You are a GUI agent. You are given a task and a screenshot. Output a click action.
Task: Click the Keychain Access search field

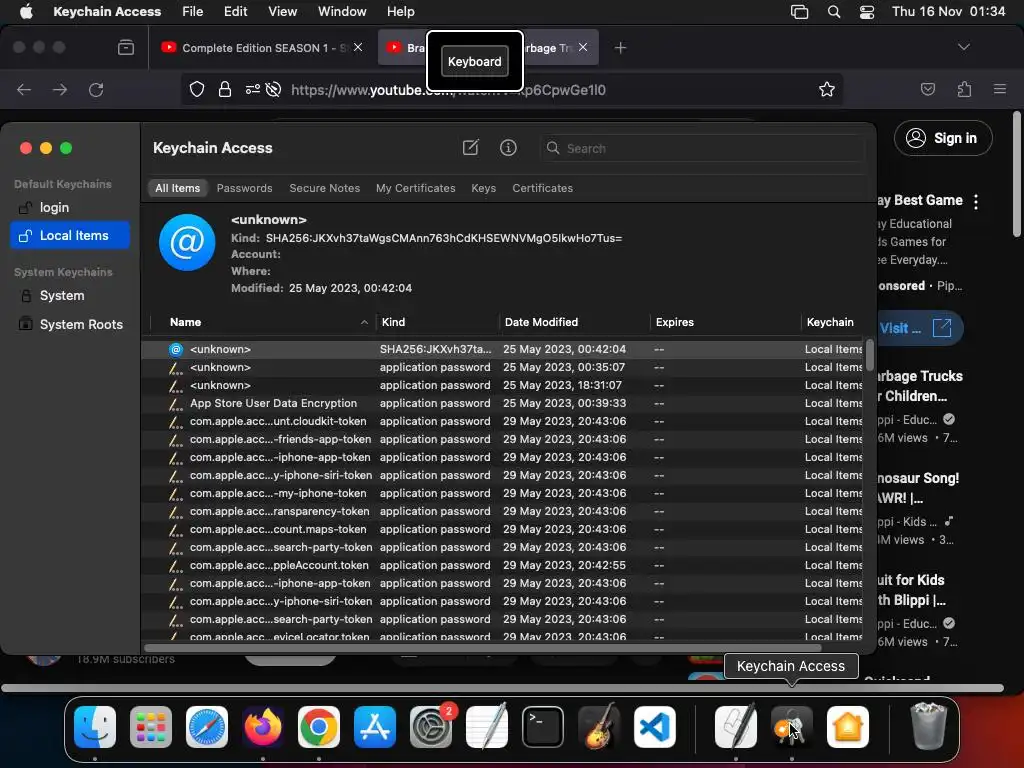coord(703,148)
